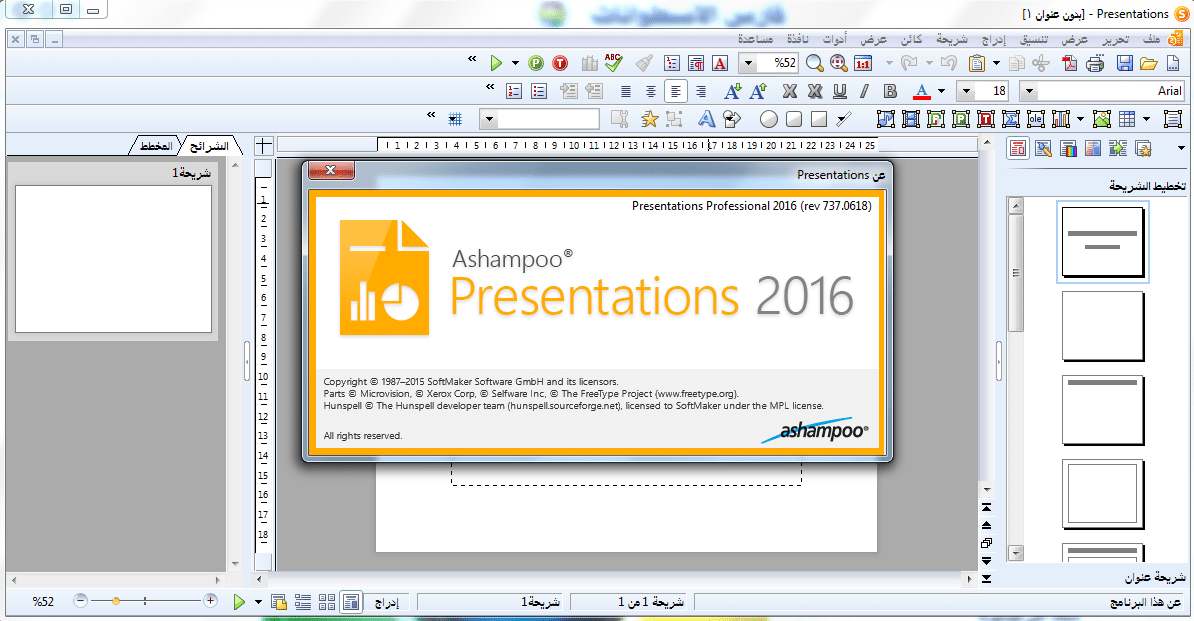Export to PDF using the toolbar icon
Screen dimensions: 1194x621
(x=1070, y=63)
